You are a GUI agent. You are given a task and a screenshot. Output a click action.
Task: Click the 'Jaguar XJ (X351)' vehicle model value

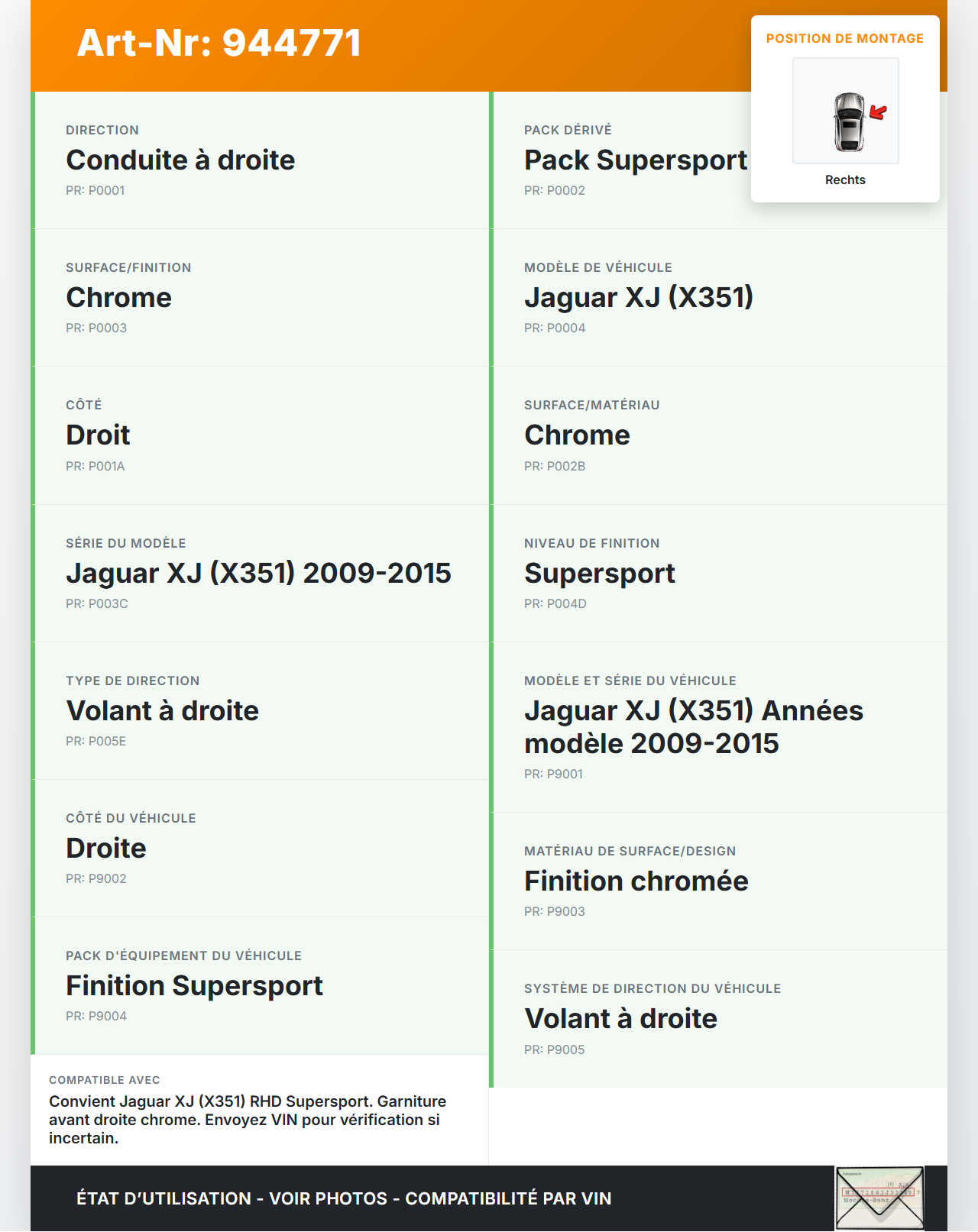pyautogui.click(x=638, y=298)
